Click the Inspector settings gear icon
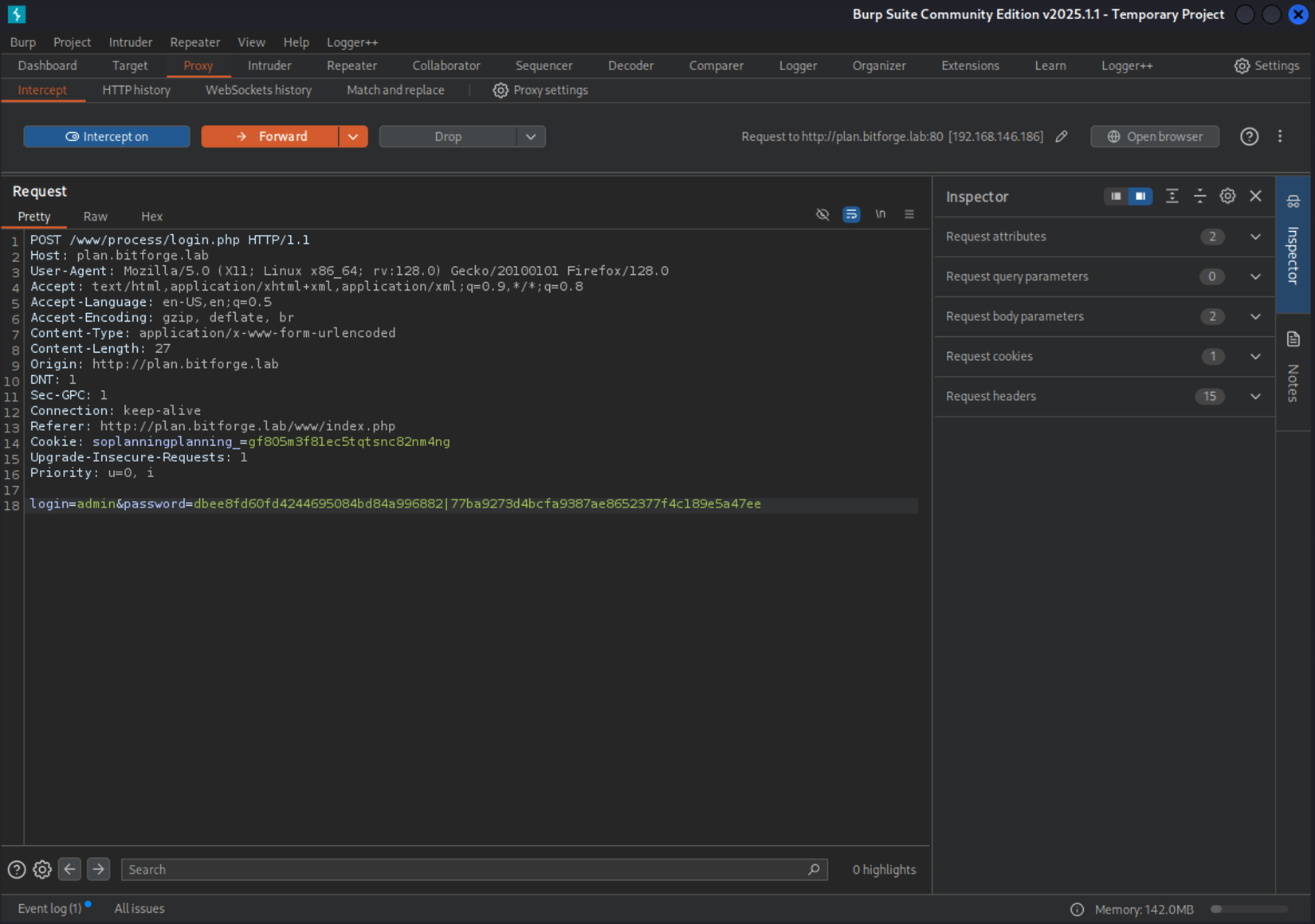The height and width of the screenshot is (924, 1315). tap(1227, 196)
